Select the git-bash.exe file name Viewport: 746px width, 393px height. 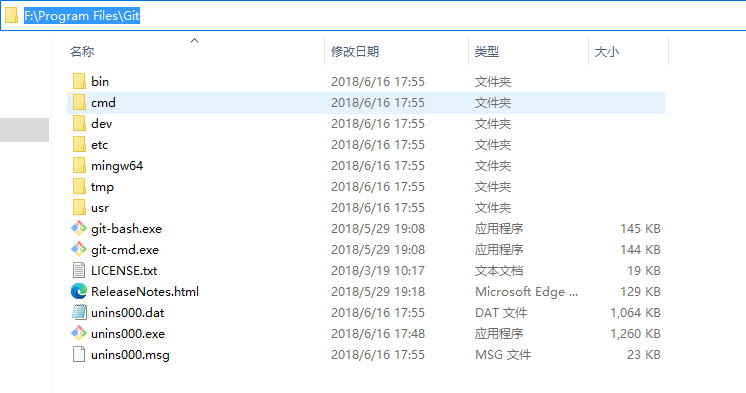pos(127,228)
